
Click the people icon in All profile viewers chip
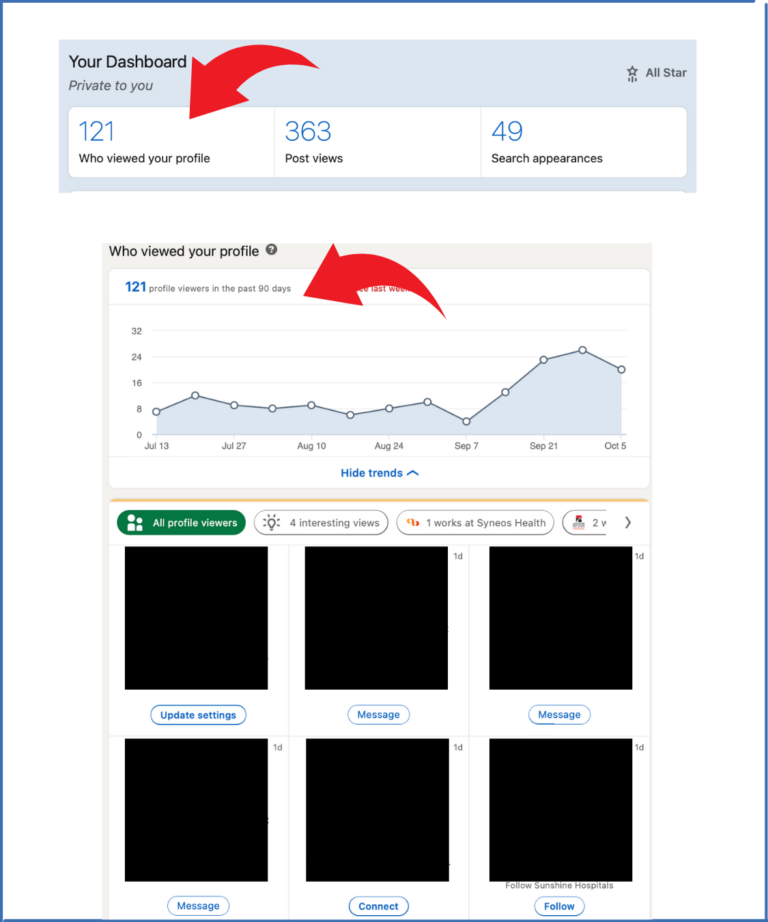(135, 523)
